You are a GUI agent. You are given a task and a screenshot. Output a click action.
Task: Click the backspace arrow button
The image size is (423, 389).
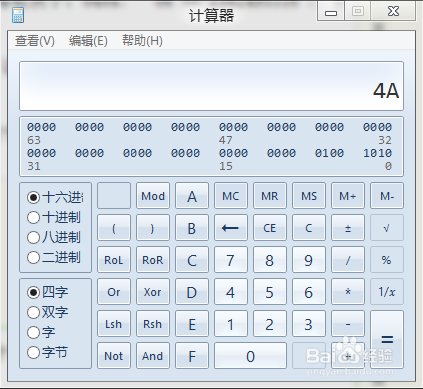coord(231,228)
